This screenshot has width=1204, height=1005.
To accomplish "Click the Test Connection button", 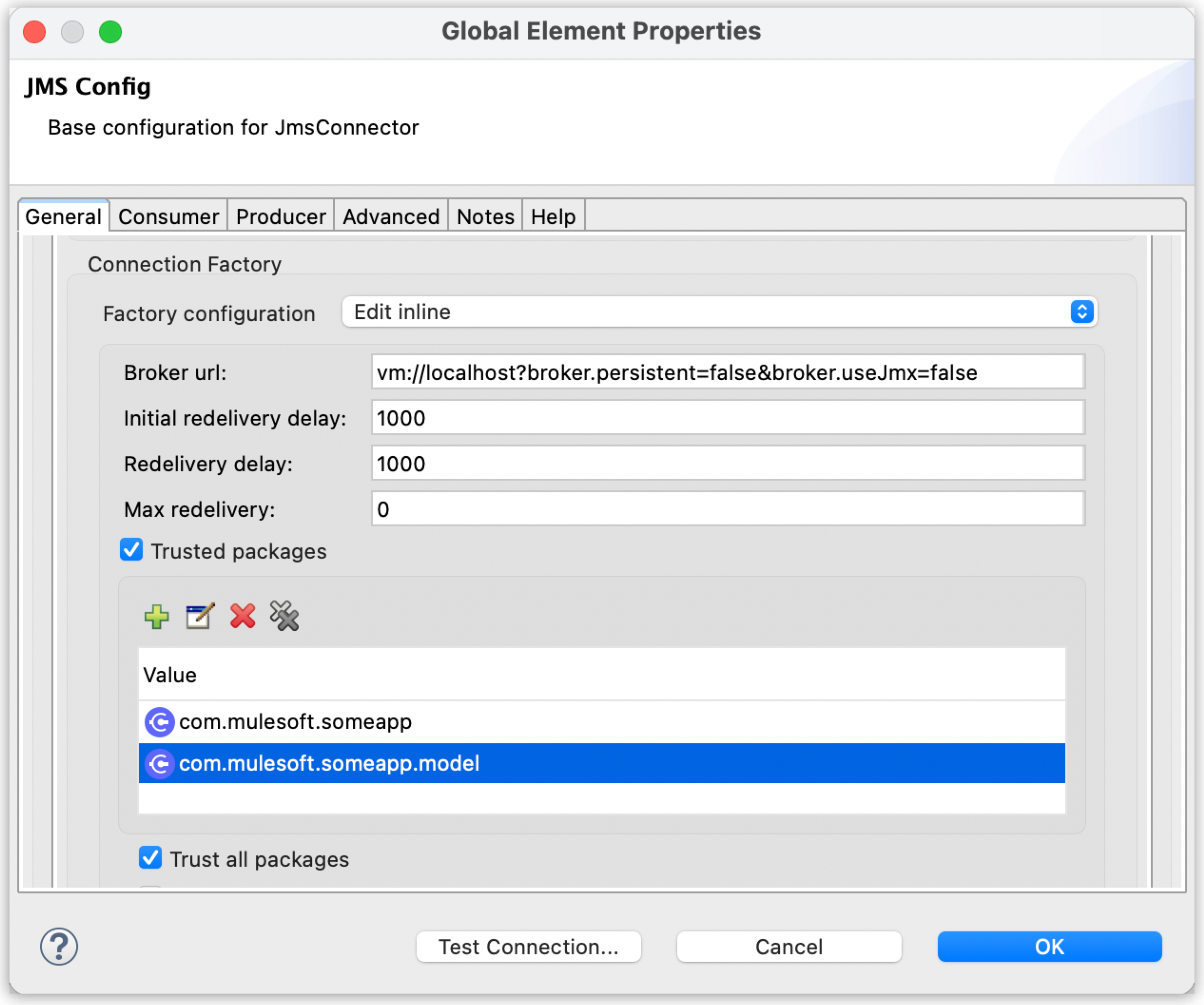I will click(529, 947).
